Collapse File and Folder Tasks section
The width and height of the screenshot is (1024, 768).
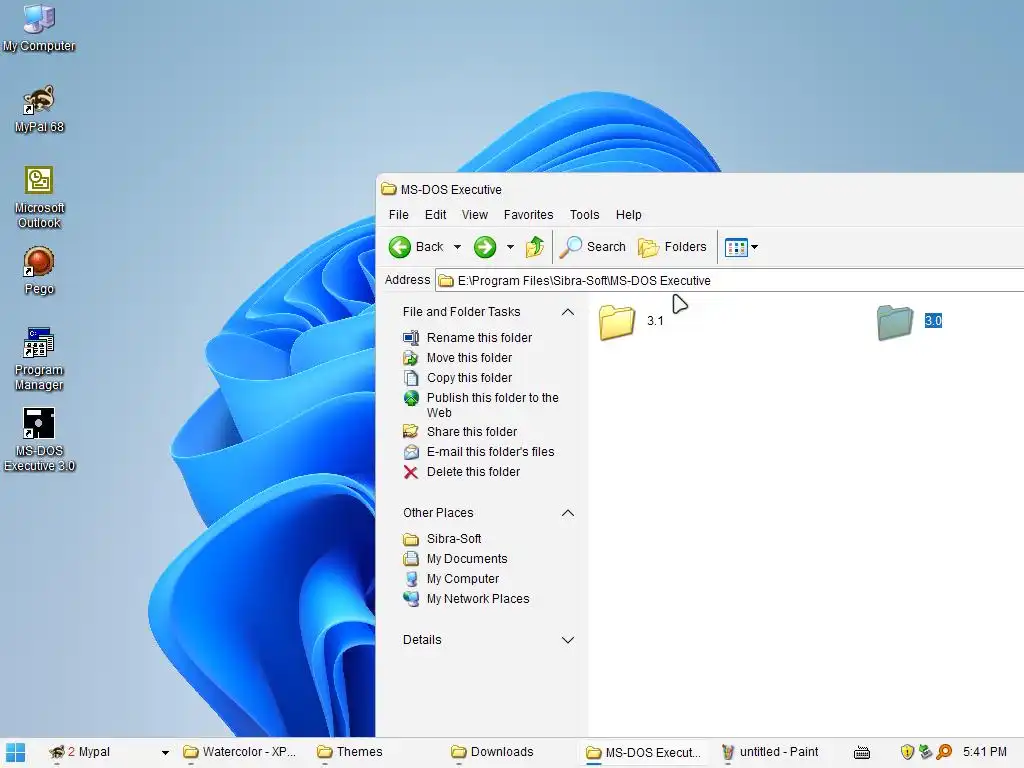(568, 312)
